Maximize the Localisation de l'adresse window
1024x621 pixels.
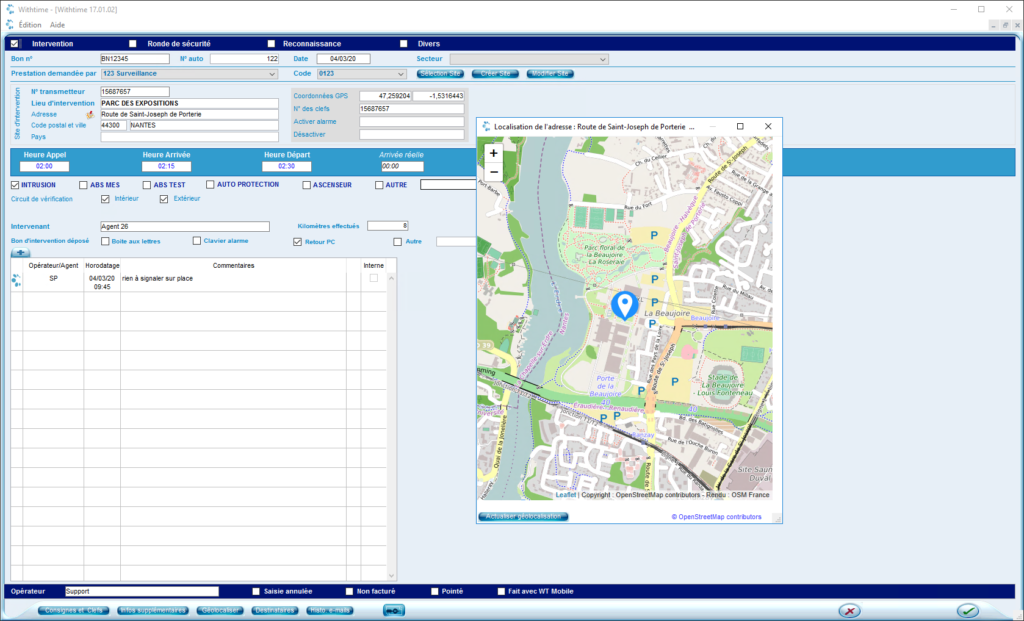pos(740,126)
